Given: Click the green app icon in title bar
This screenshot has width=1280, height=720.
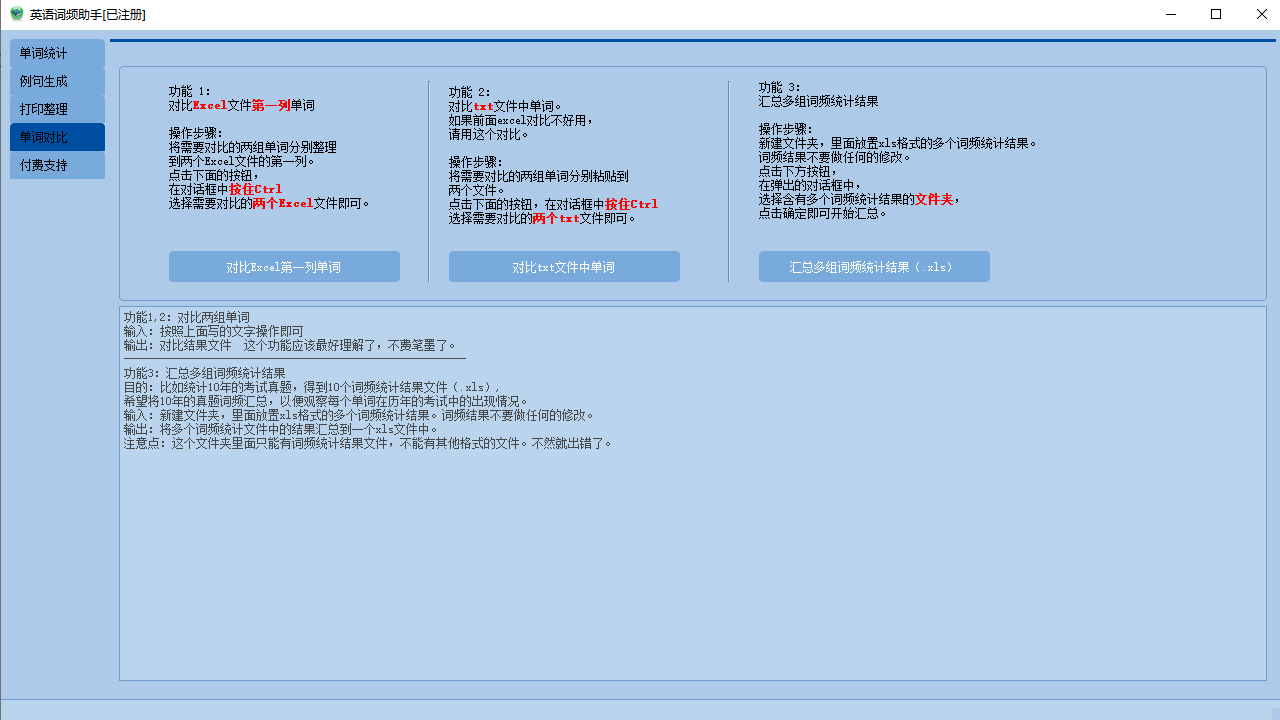Looking at the screenshot, I should (x=14, y=15).
